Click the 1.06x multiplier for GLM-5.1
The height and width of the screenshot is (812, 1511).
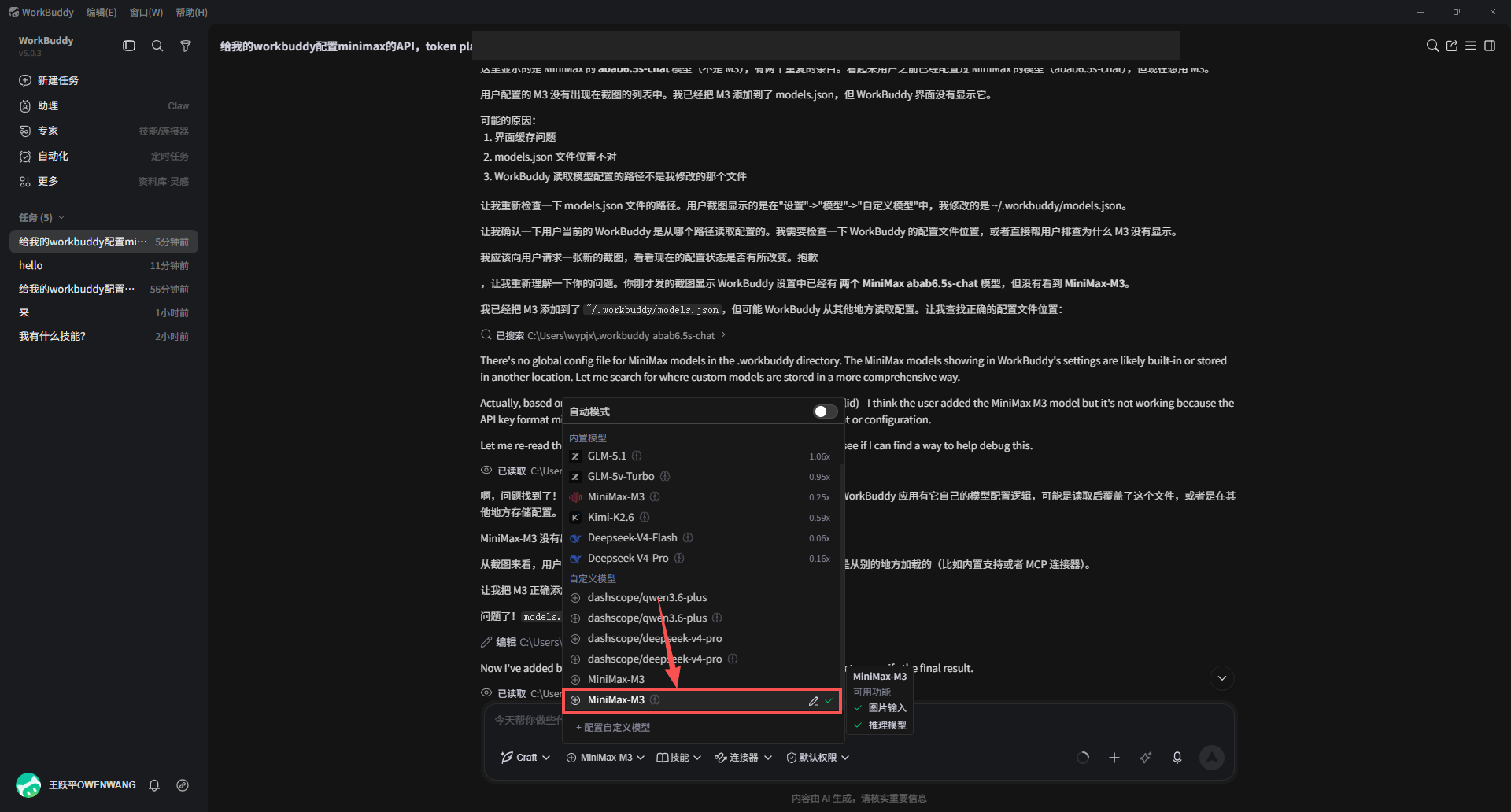point(819,456)
